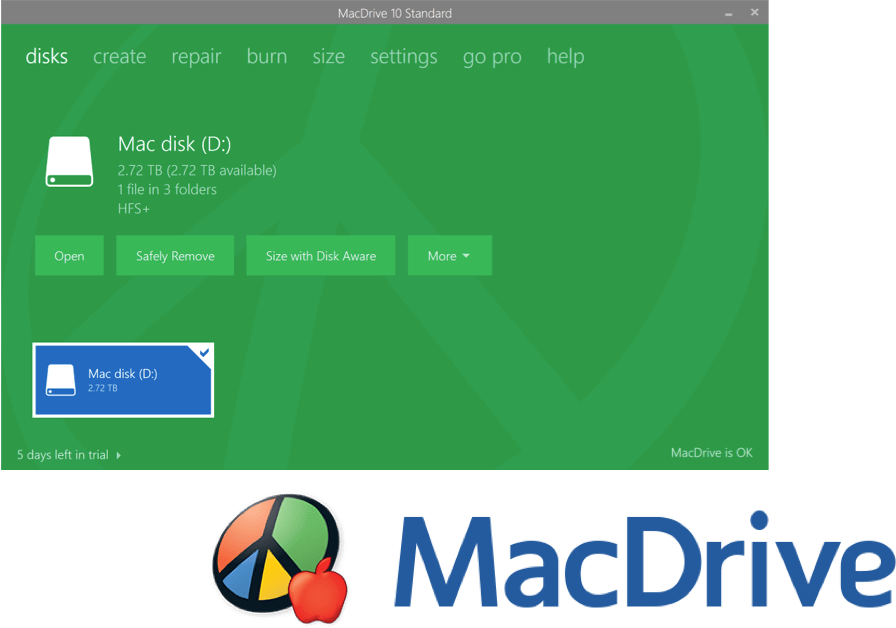Switch to the disks tab
The width and height of the screenshot is (896, 628).
[x=46, y=57]
